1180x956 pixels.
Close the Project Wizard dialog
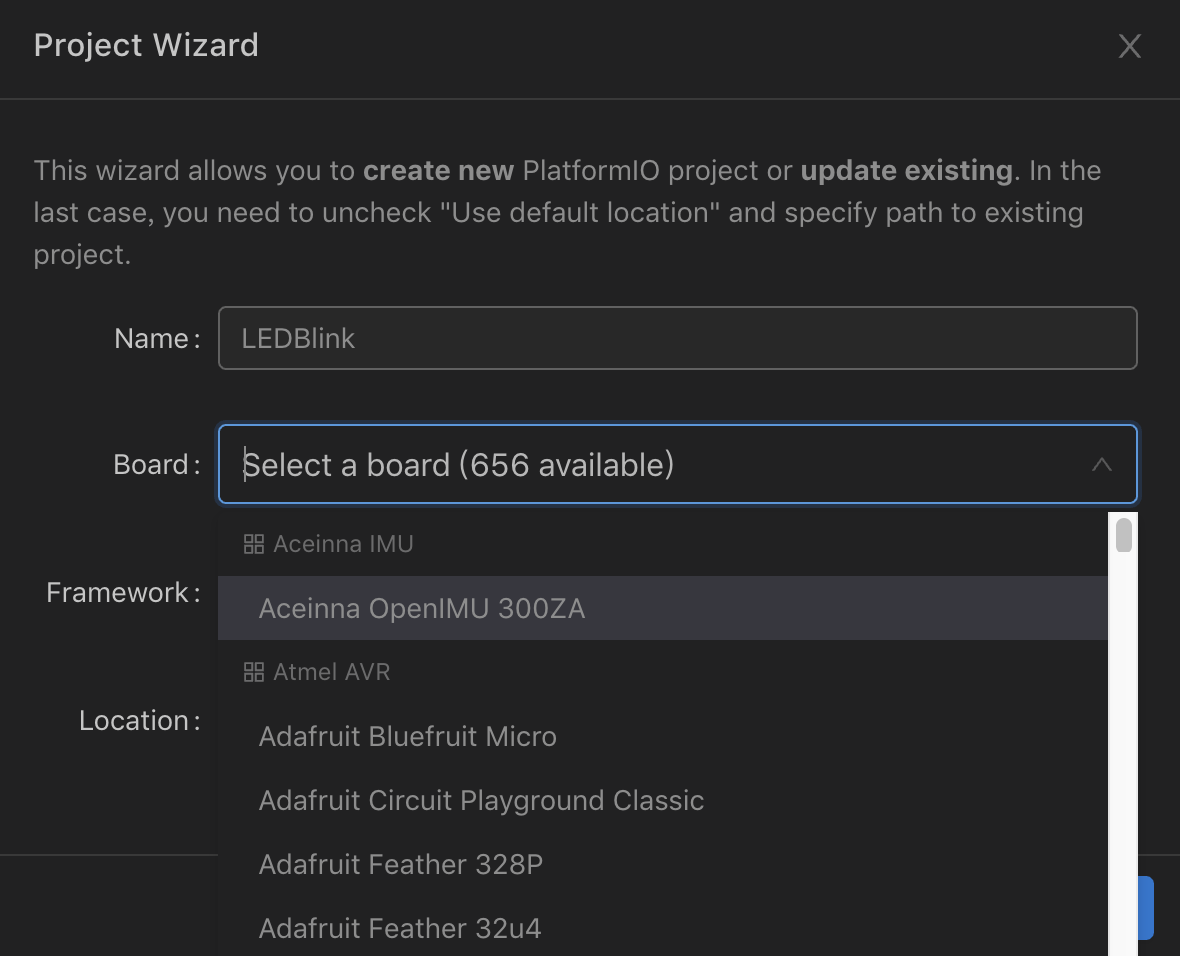(x=1129, y=46)
